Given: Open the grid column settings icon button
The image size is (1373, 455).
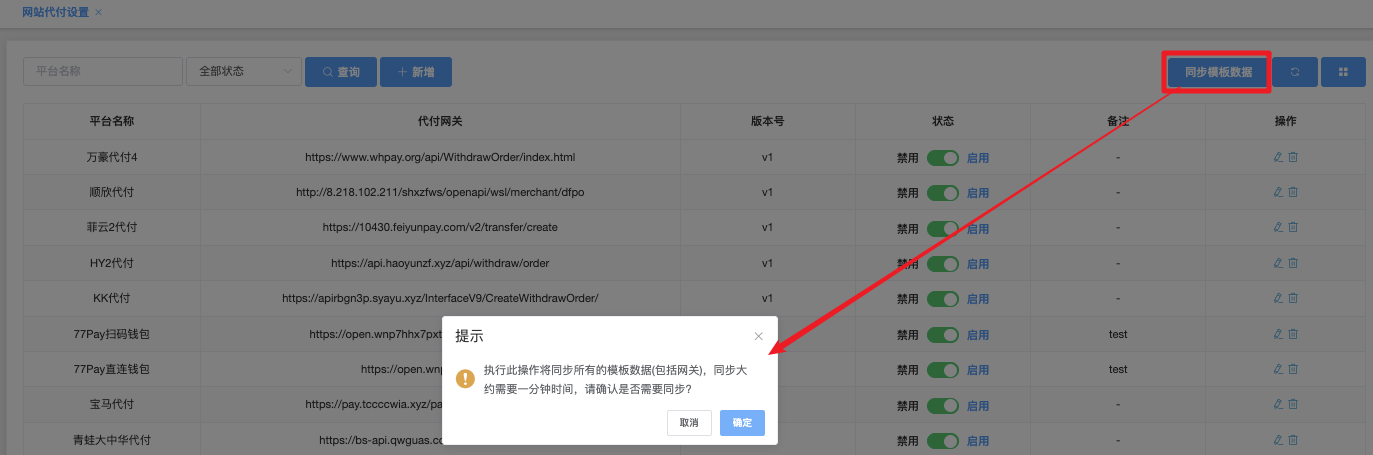Looking at the screenshot, I should 1343,72.
